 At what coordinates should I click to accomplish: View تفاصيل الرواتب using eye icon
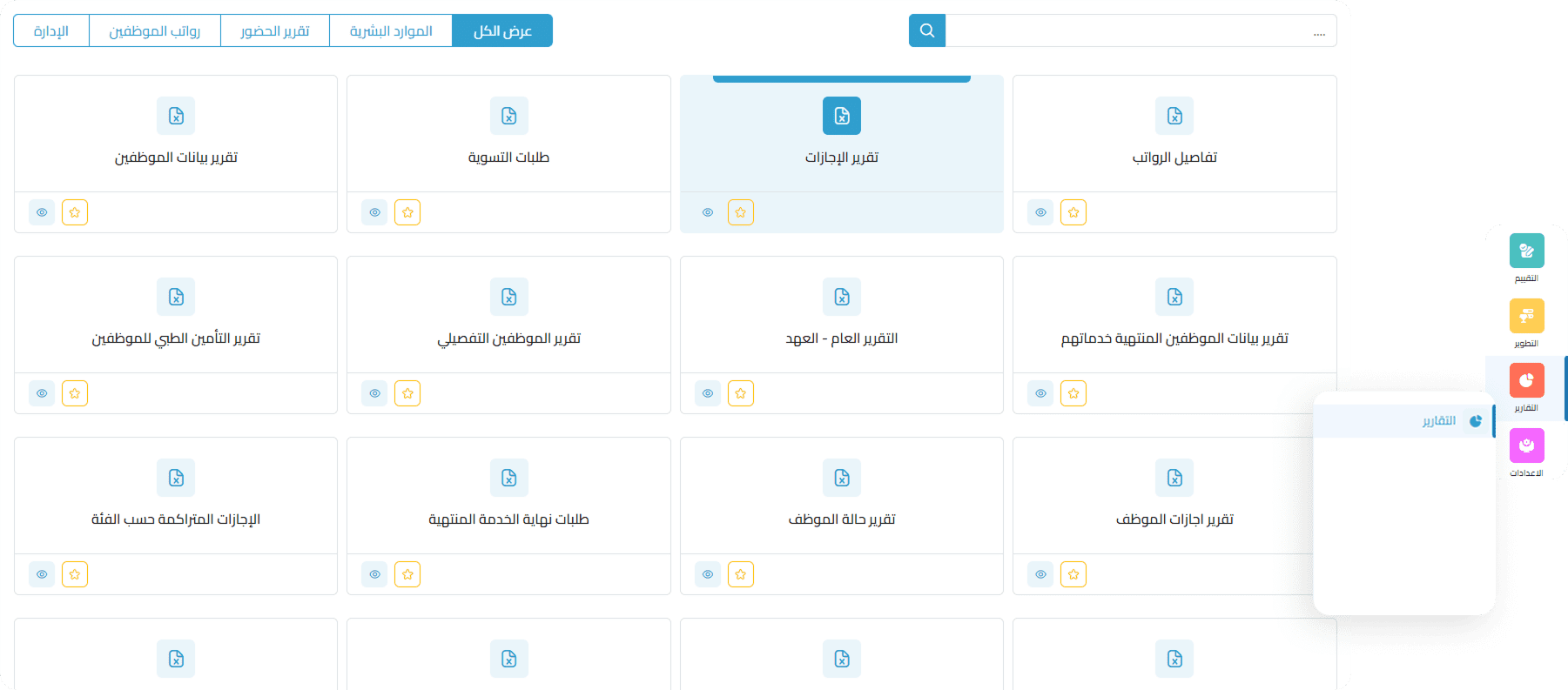[1040, 212]
